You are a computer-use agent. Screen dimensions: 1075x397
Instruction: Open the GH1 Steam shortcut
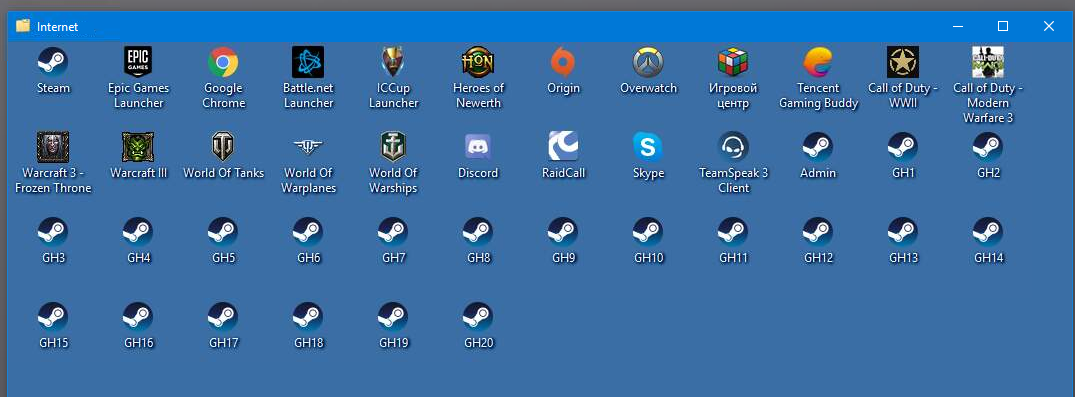pyautogui.click(x=903, y=147)
